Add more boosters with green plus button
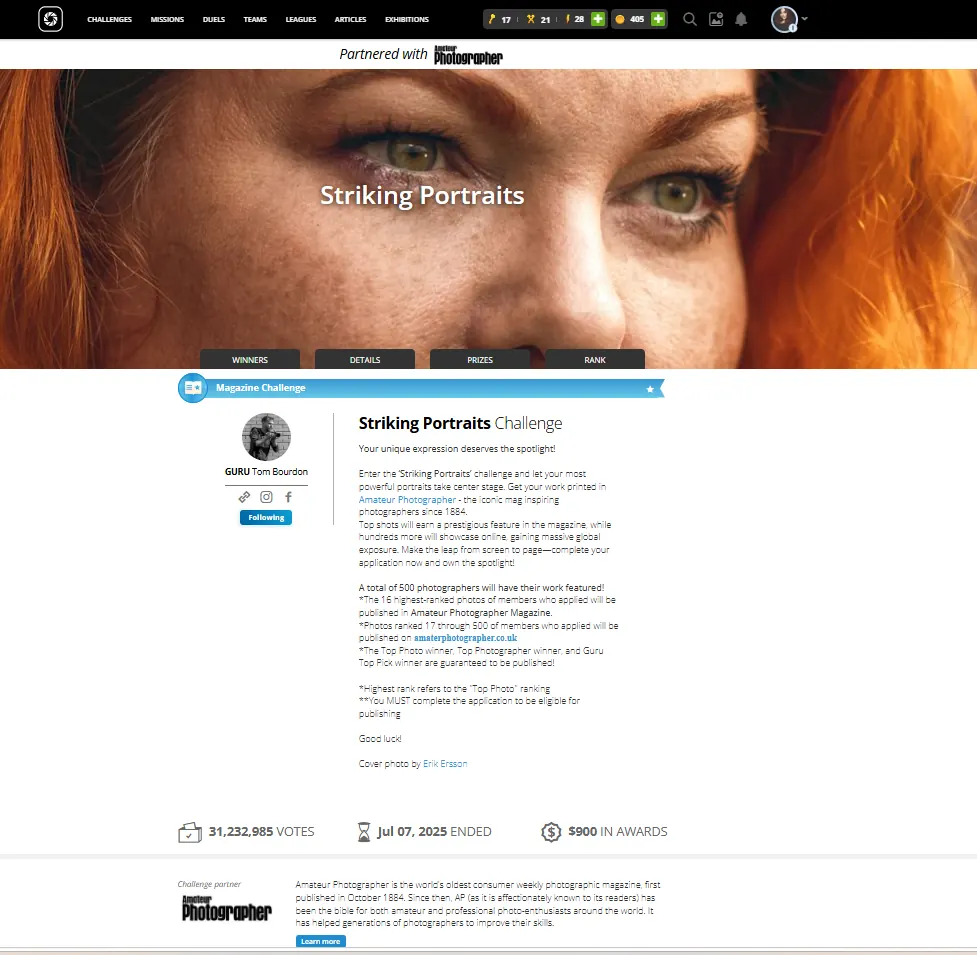The width and height of the screenshot is (977, 955). point(598,19)
